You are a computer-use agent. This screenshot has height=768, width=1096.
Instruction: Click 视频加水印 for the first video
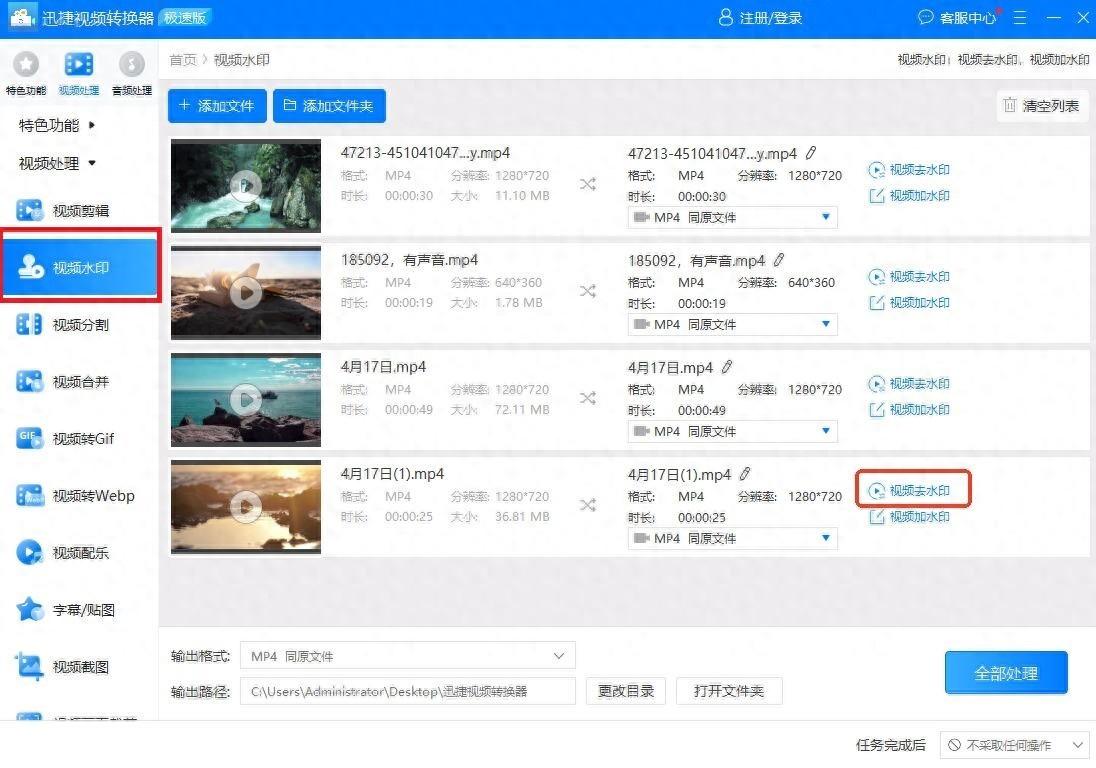pos(909,196)
